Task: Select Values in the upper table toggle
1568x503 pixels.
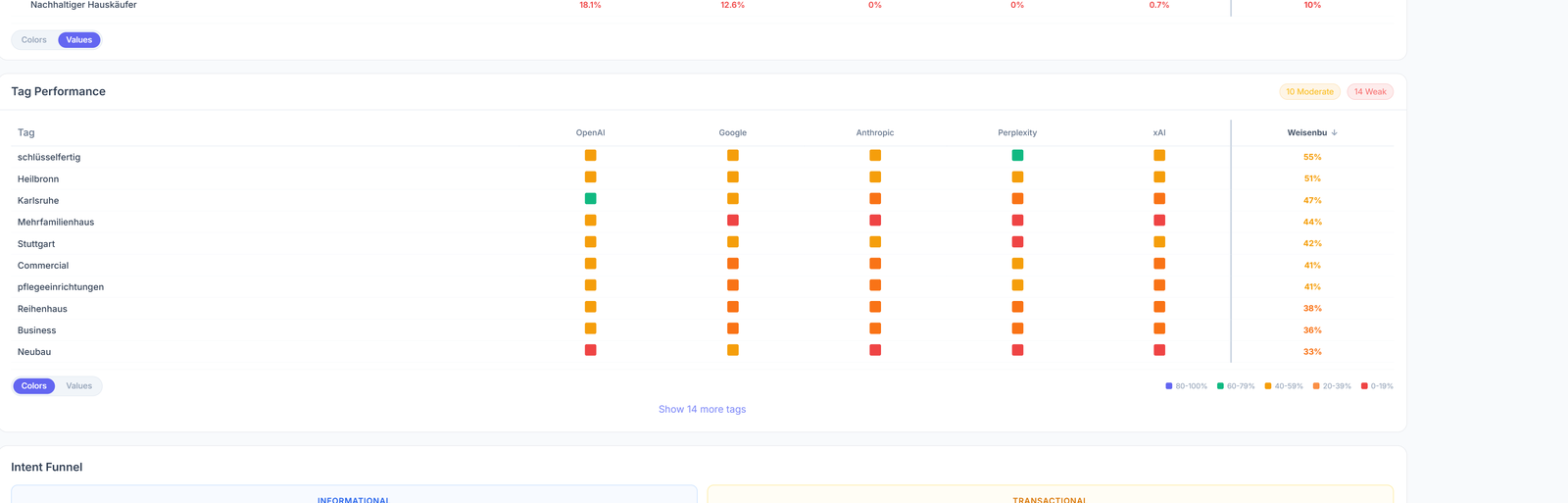Action: pos(79,40)
